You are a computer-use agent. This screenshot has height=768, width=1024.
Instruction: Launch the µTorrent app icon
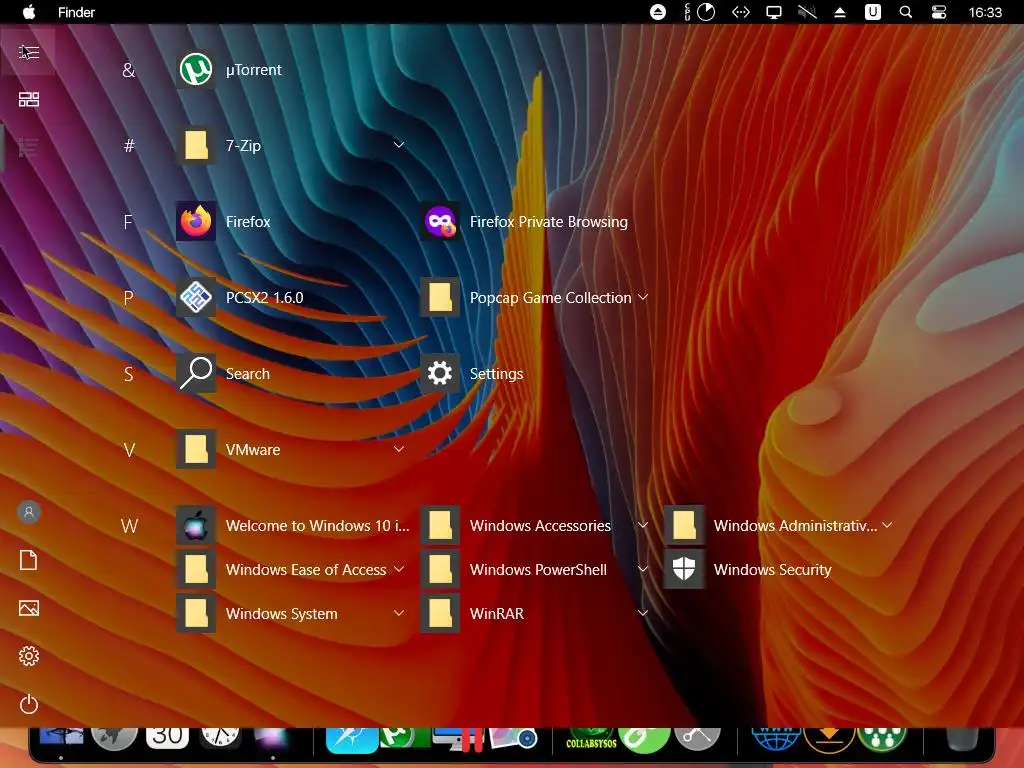point(196,69)
